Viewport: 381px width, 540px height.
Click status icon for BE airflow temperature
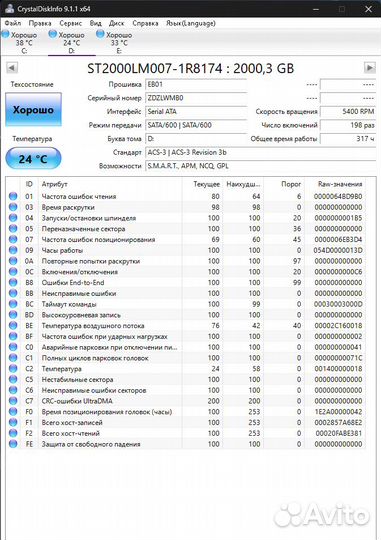(x=13, y=325)
